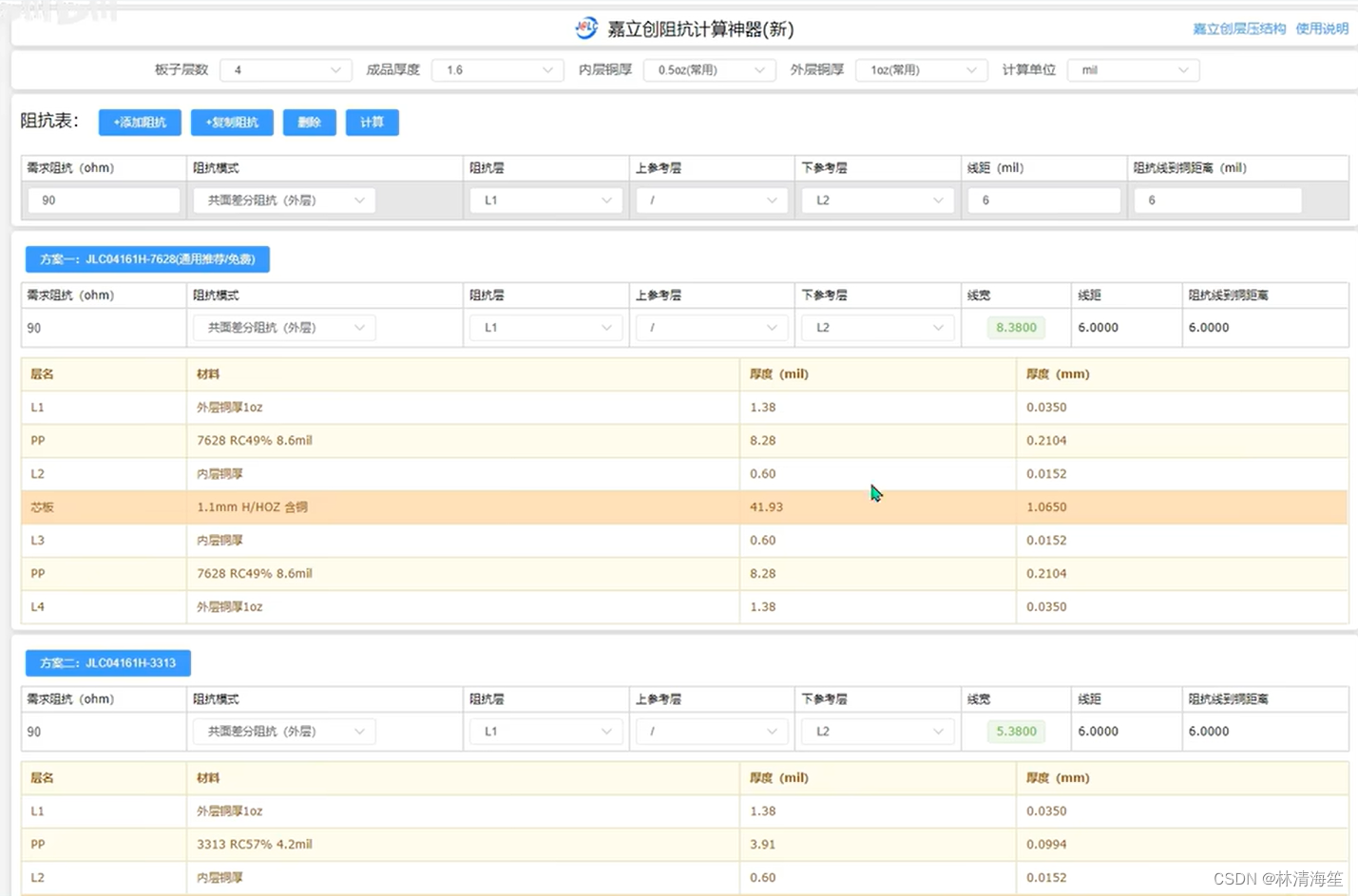Open the 下参考层 L2 dropdown in the impedance table
Viewport: 1358px width, 896px height.
coord(878,200)
